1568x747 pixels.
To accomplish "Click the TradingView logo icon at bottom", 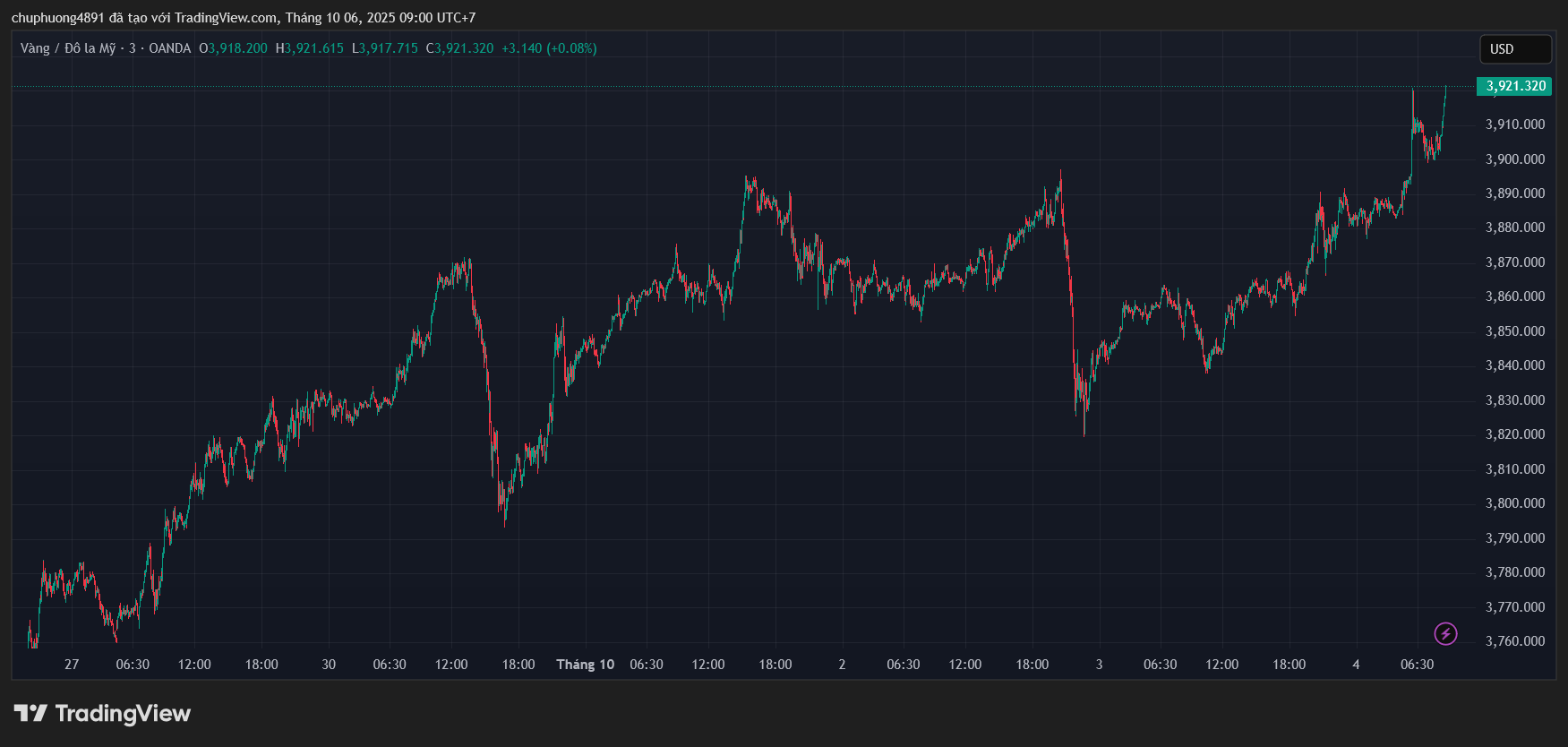I will [30, 713].
